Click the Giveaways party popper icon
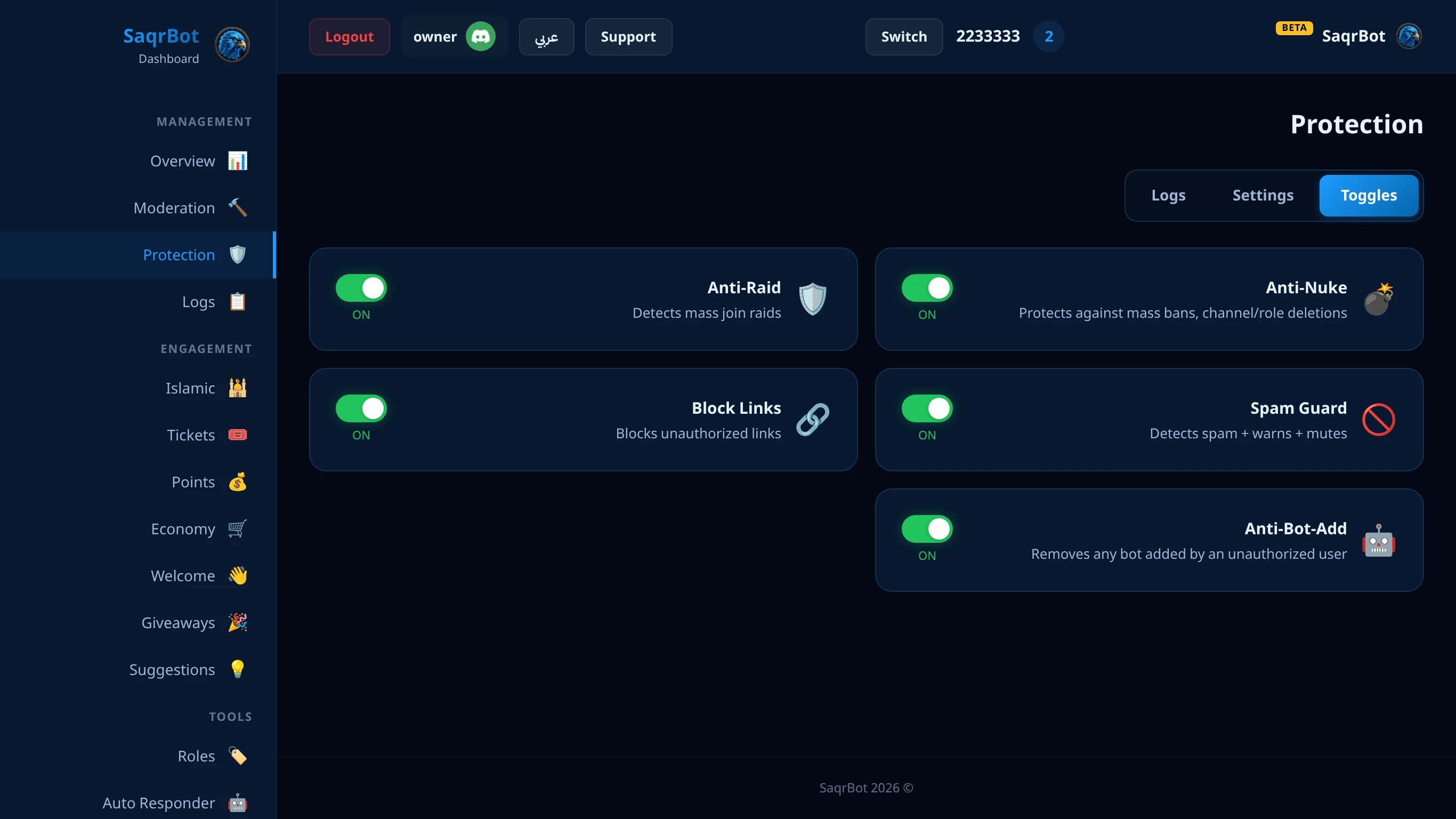Image resolution: width=1456 pixels, height=819 pixels. (237, 623)
